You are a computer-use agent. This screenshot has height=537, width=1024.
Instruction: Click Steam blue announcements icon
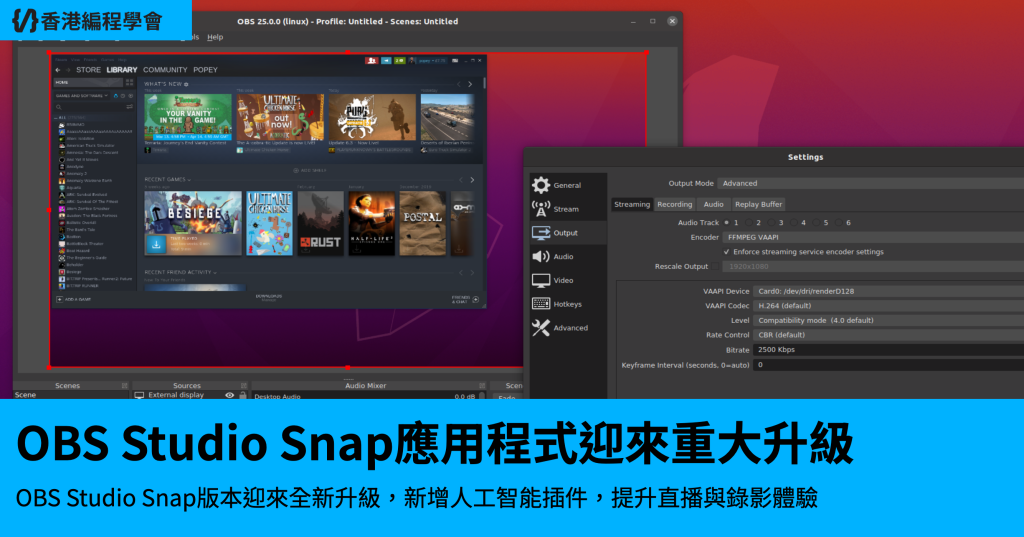pos(386,60)
